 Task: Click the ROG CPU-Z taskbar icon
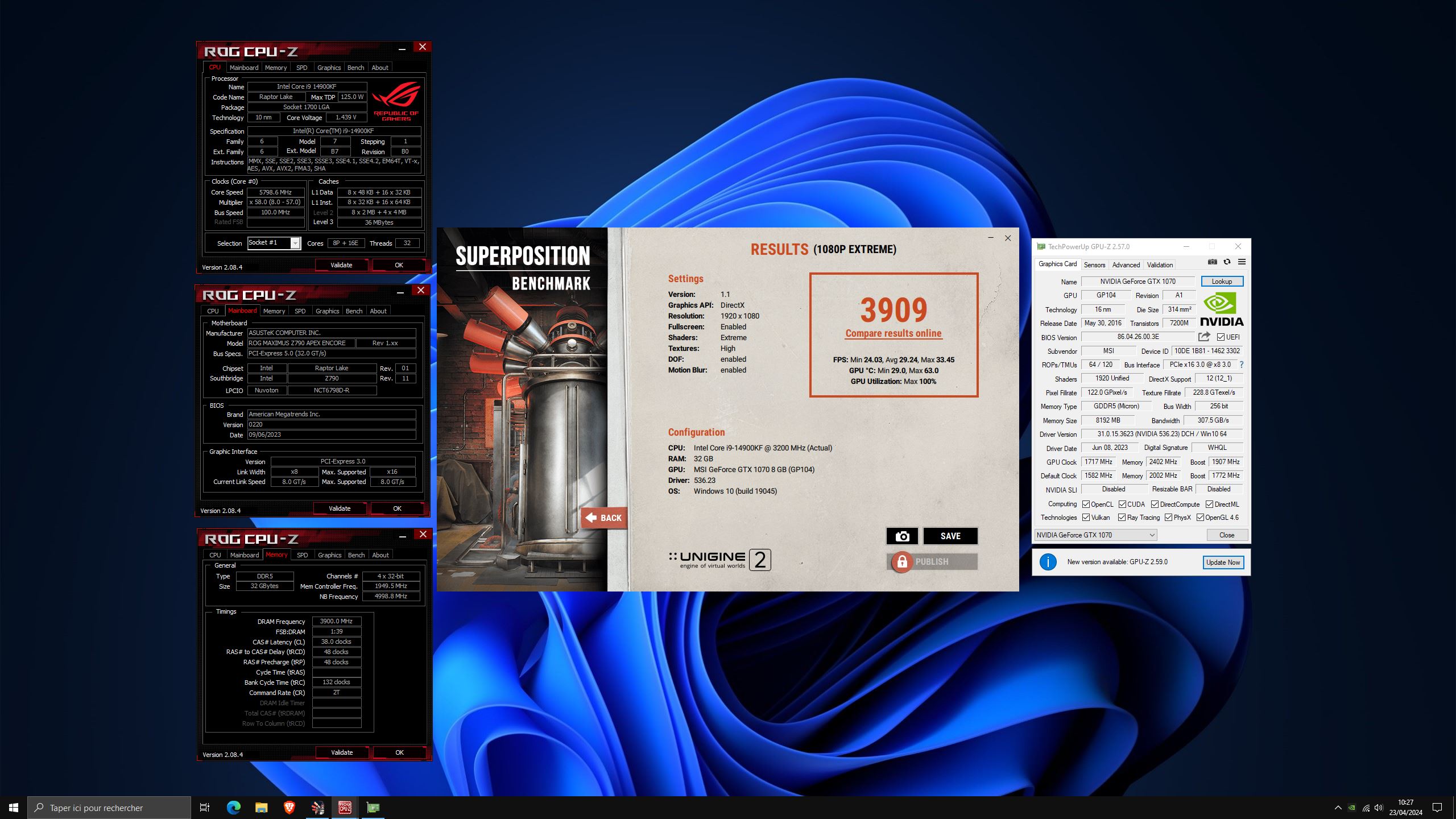[x=345, y=808]
